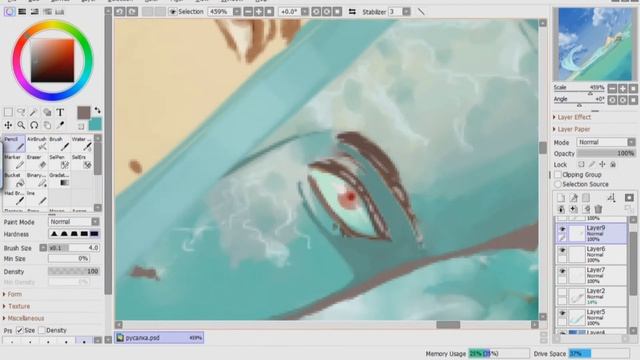
Task: Flip the canvas view horizontally
Action: [352, 12]
